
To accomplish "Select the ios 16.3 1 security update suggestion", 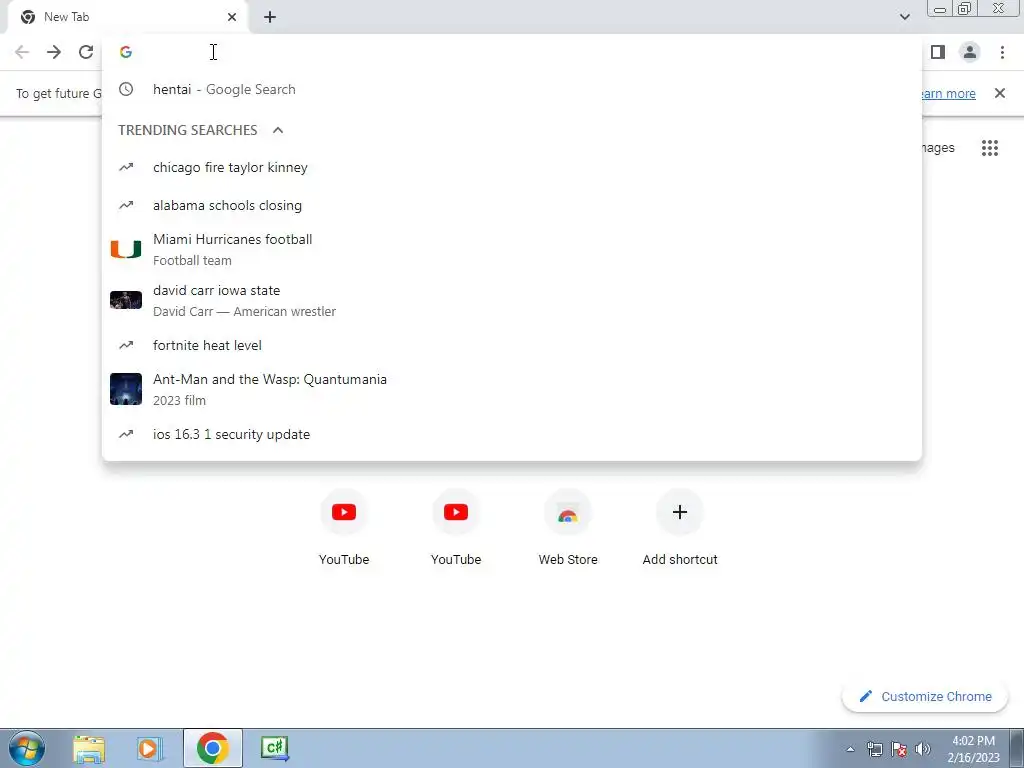I will (x=512, y=434).
